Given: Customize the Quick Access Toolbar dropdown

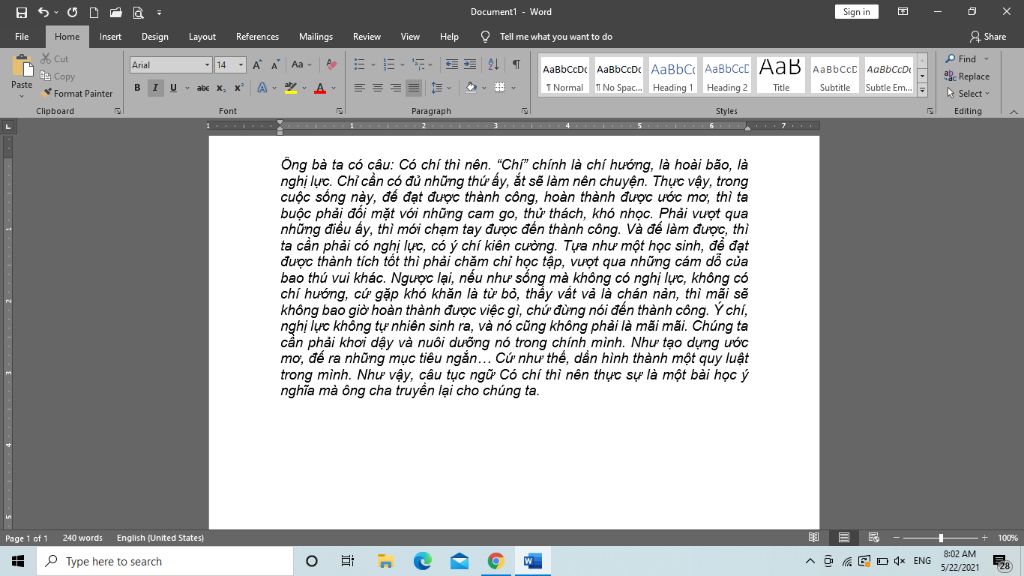Looking at the screenshot, I should [159, 12].
